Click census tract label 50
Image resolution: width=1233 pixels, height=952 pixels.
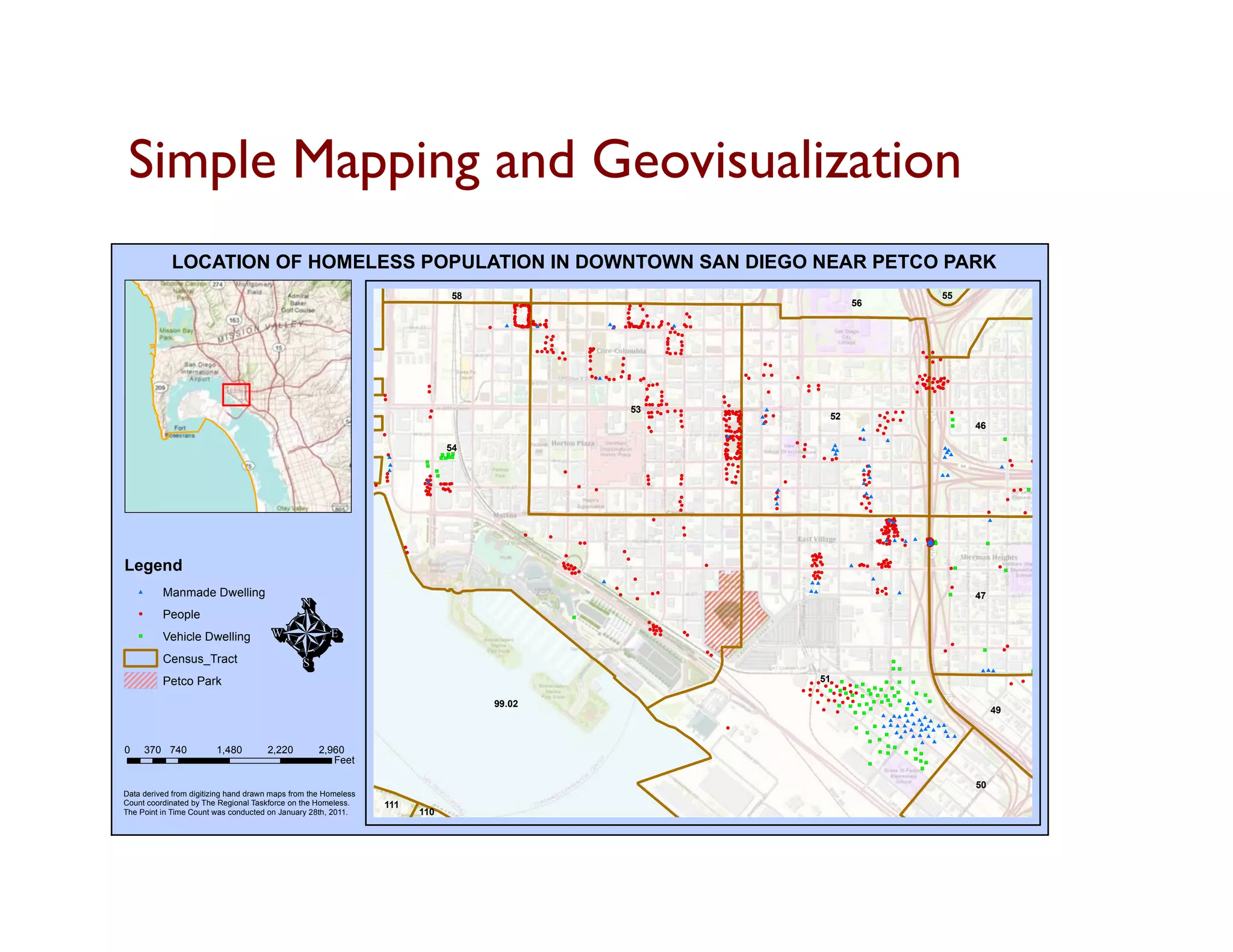pos(981,785)
